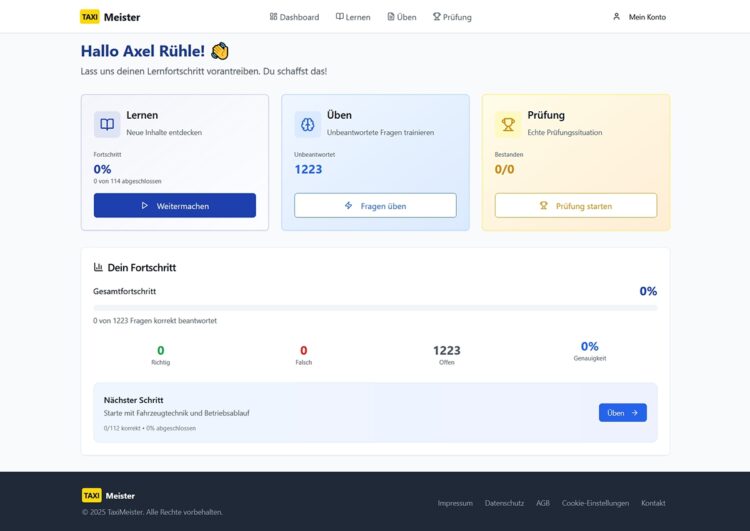Open the Prüfung navigation tab
This screenshot has width=750, height=531.
(451, 17)
